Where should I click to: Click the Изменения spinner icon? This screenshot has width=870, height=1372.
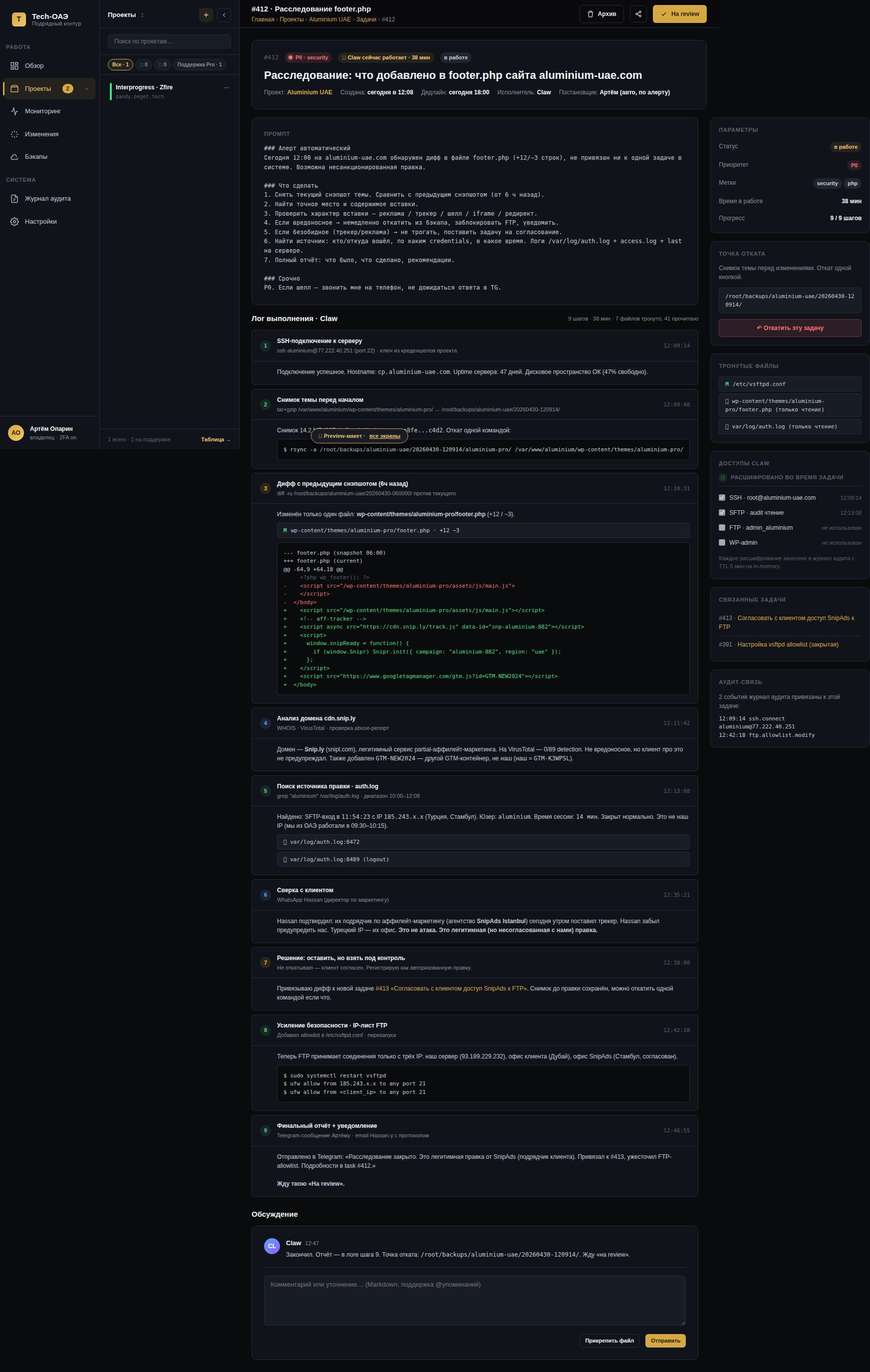tap(14, 134)
